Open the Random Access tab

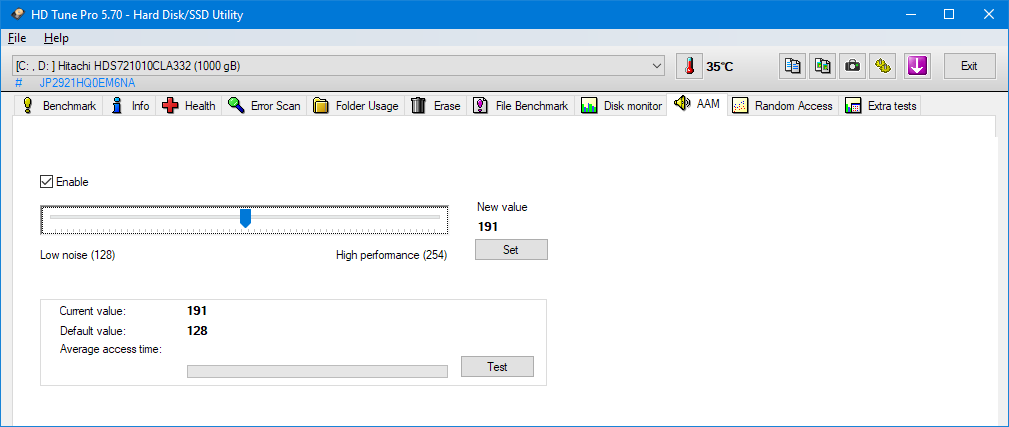click(783, 105)
